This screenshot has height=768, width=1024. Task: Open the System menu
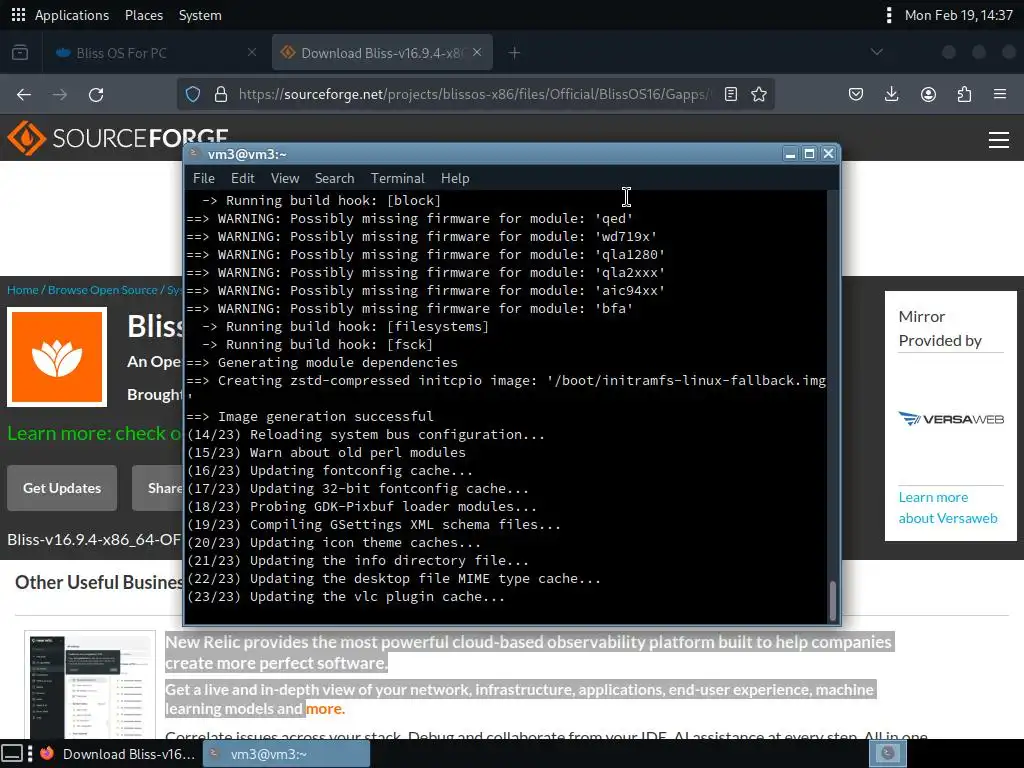click(x=200, y=15)
